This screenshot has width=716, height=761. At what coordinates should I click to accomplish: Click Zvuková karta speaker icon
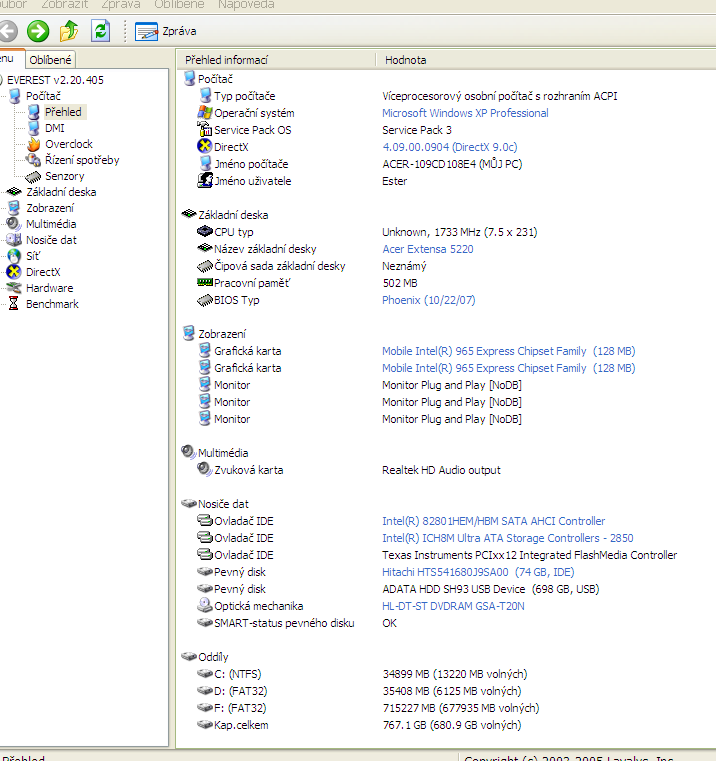204,469
